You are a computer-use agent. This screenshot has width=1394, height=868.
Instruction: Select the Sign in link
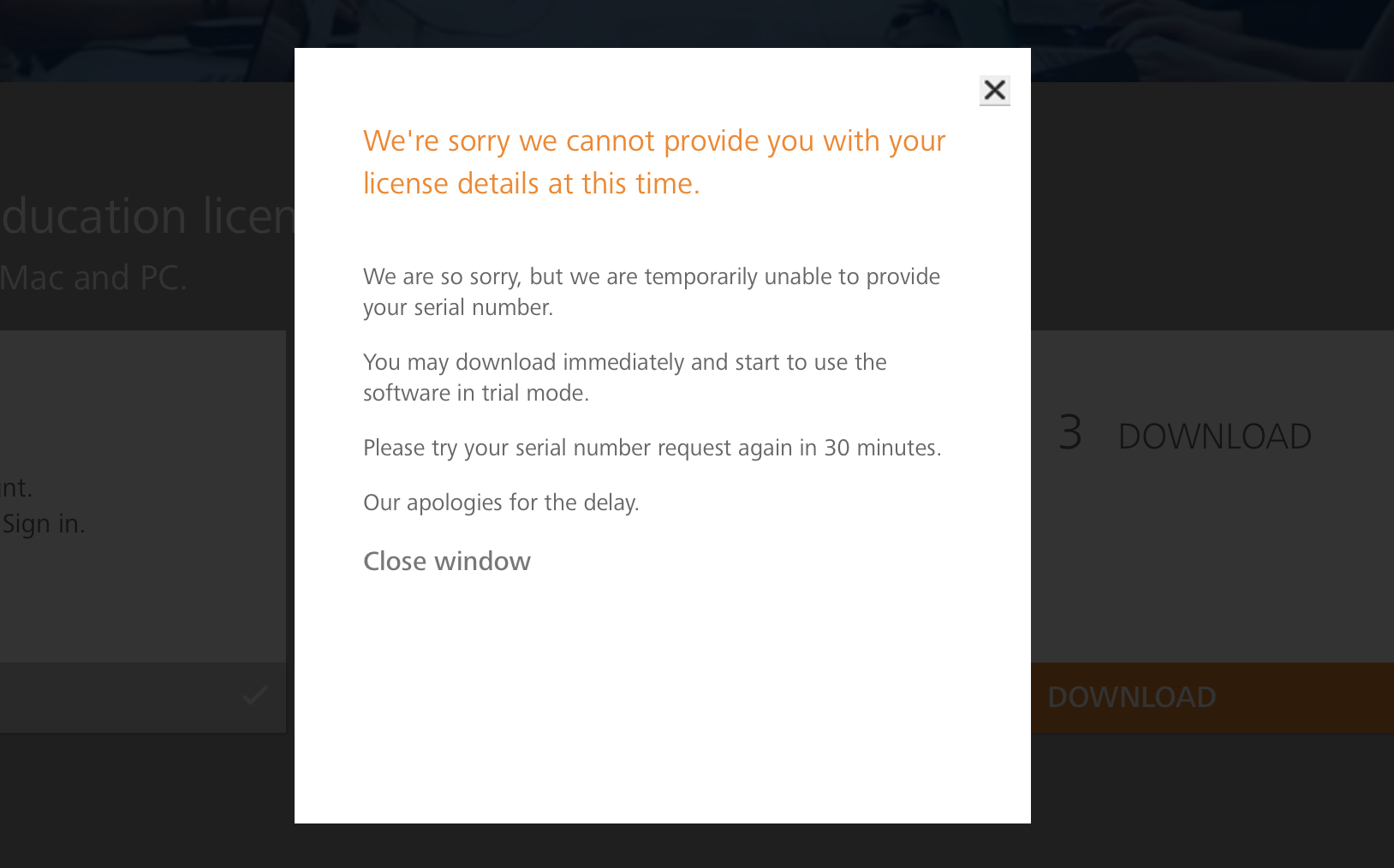pyautogui.click(x=43, y=523)
